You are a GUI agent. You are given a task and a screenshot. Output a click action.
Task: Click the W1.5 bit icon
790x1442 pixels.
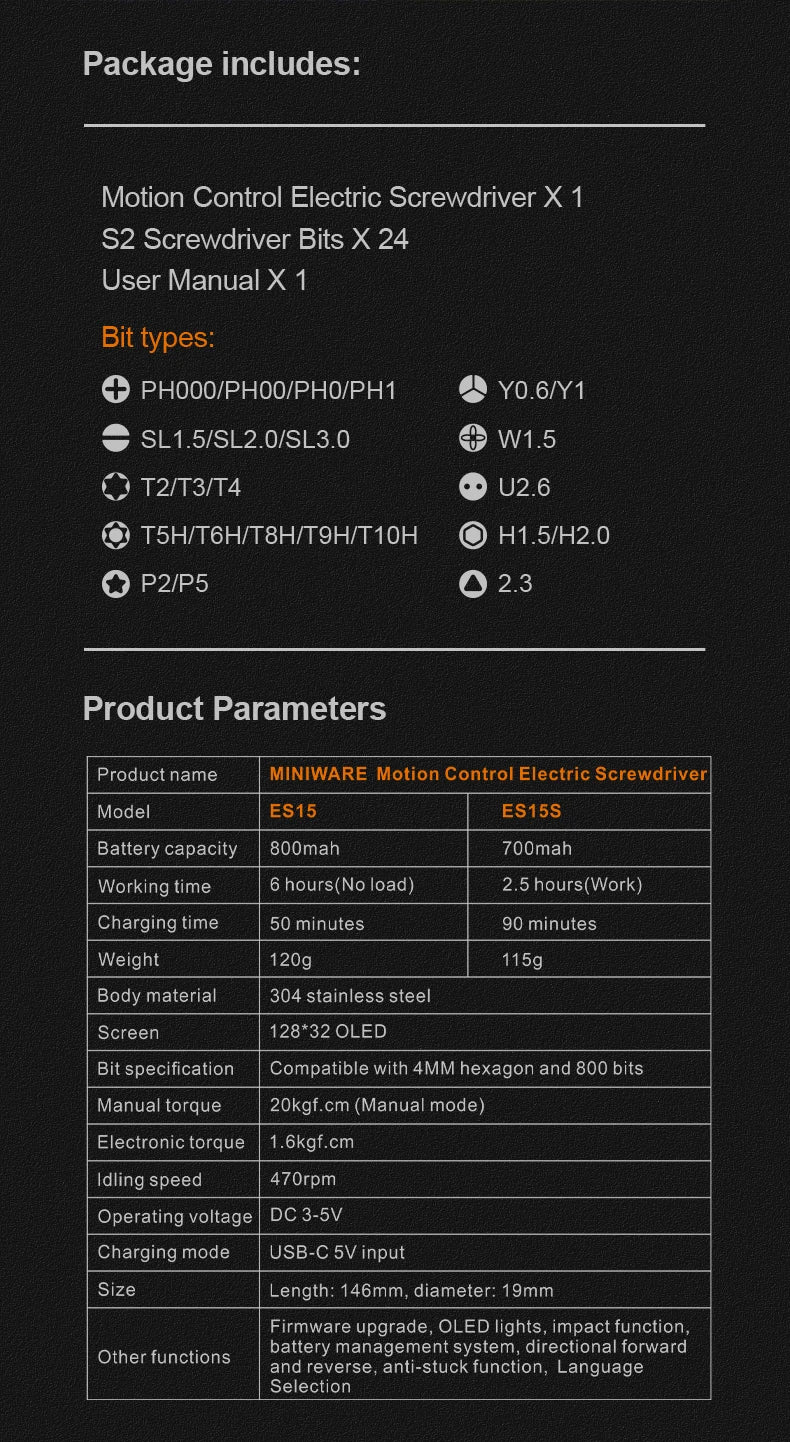473,438
